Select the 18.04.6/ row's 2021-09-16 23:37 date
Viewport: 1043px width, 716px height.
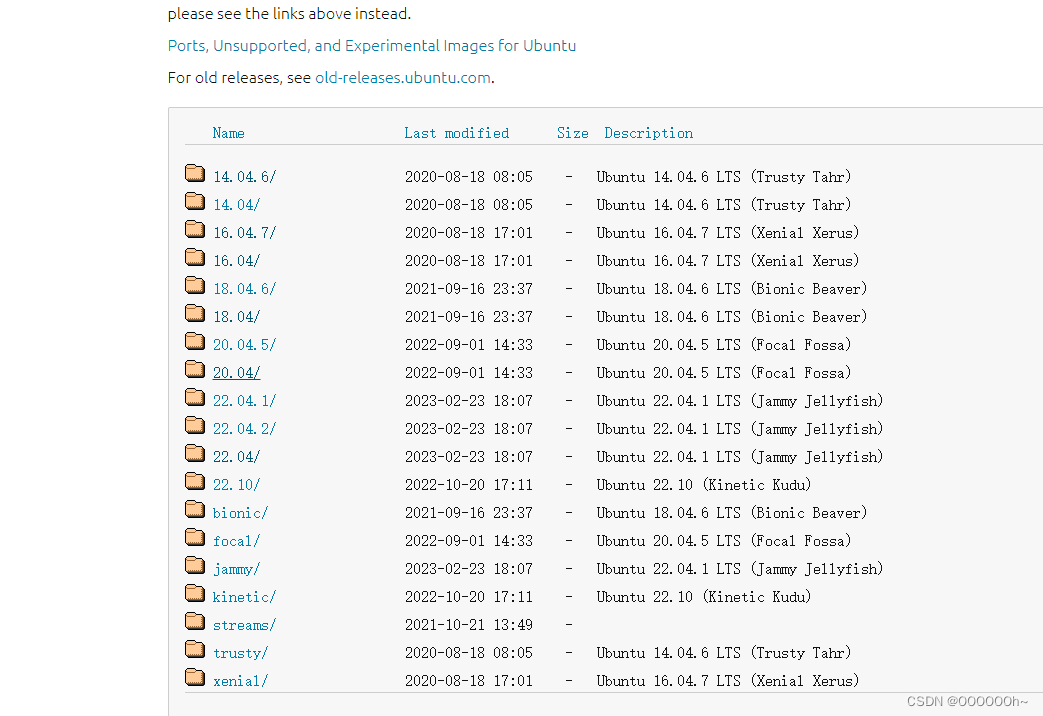point(469,289)
